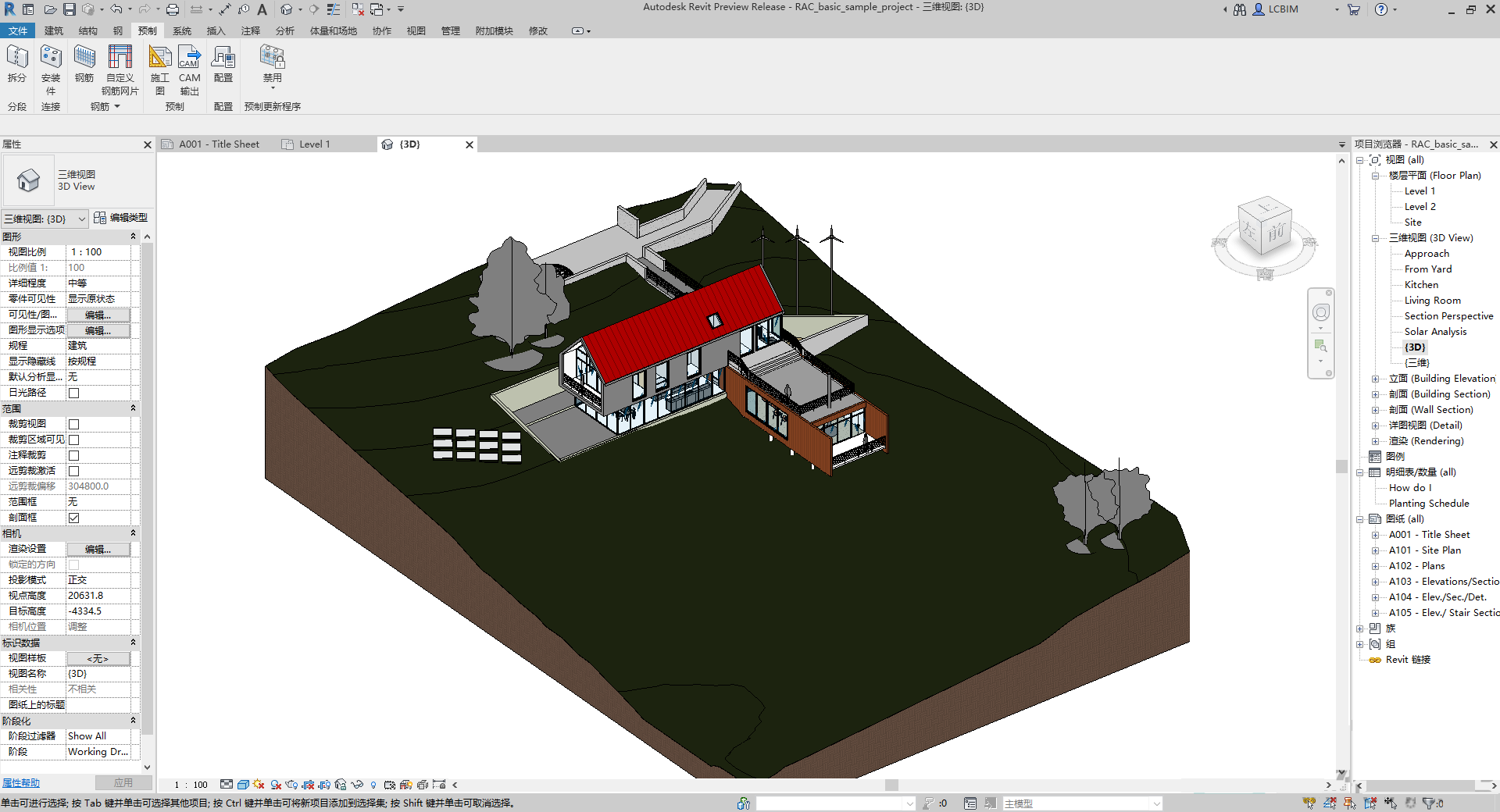The width and height of the screenshot is (1500, 812).
Task: Switch to the 建筑 architecture ribbon tab
Action: (x=54, y=31)
